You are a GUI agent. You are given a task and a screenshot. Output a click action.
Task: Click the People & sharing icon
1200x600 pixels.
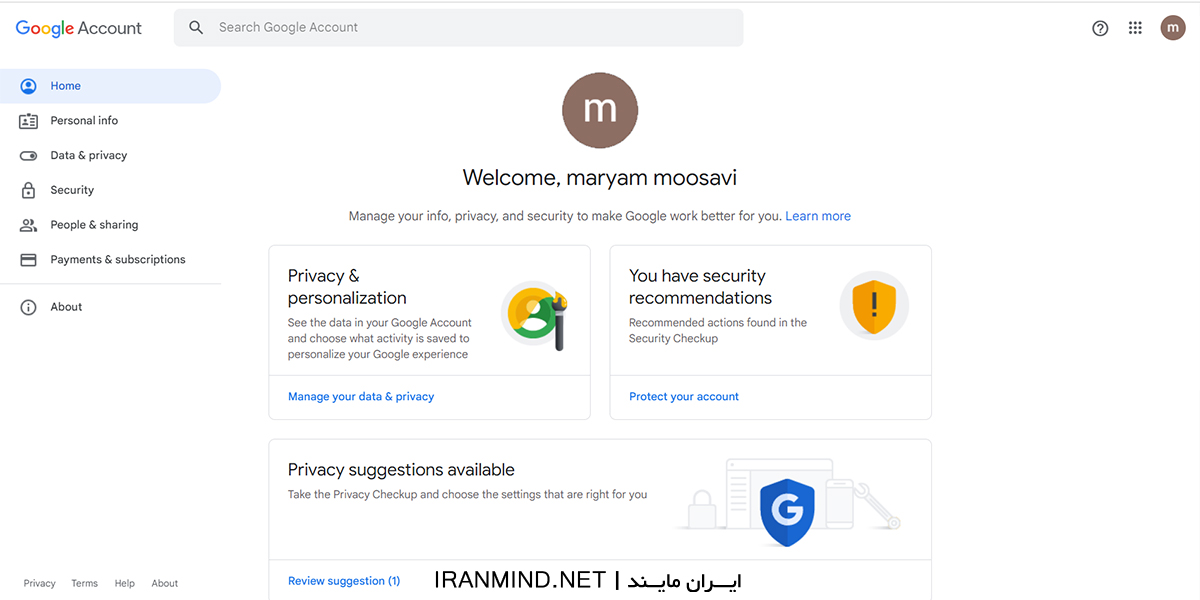pyautogui.click(x=29, y=225)
